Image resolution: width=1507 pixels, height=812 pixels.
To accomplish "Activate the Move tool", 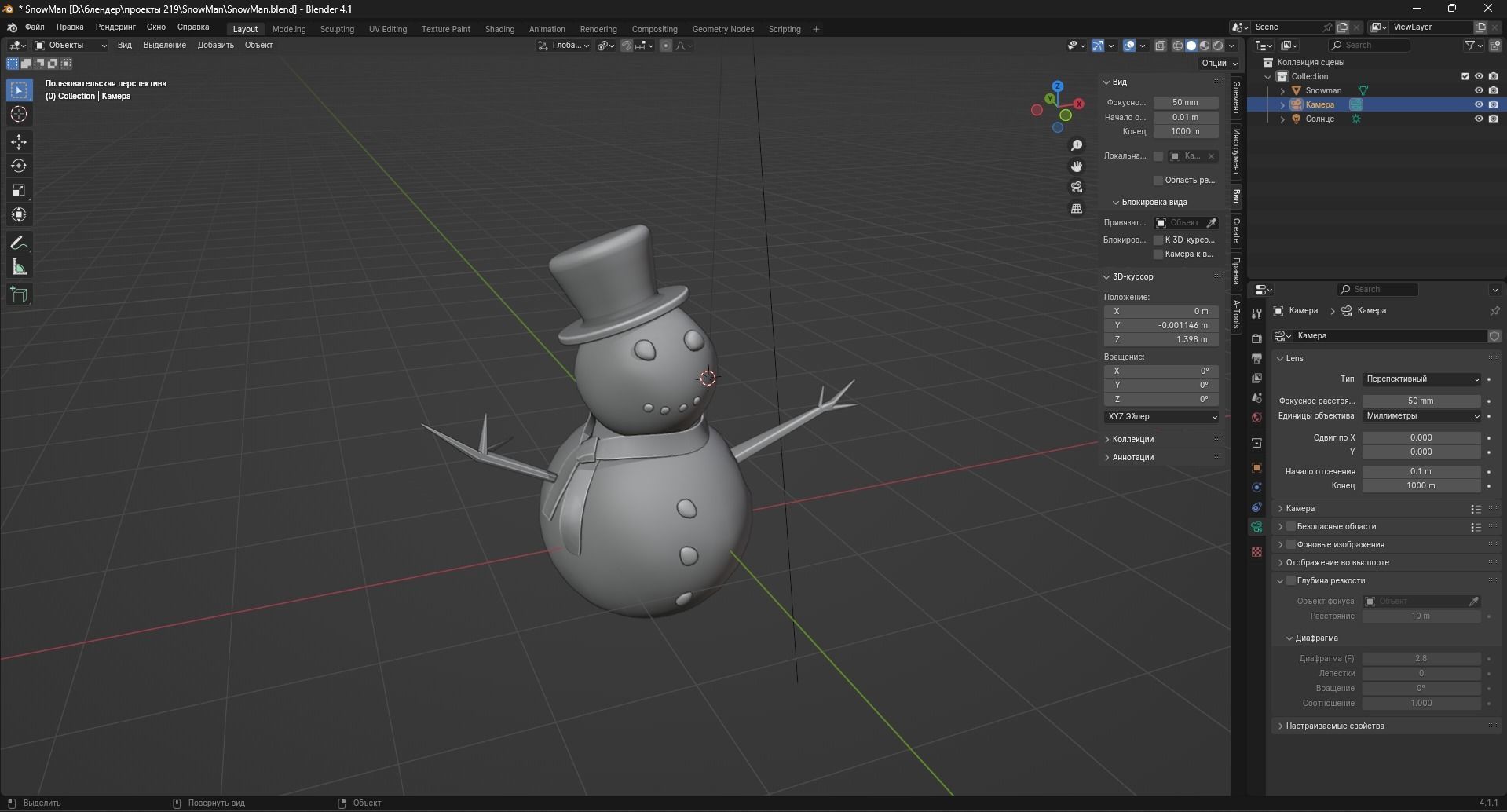I will pos(20,142).
